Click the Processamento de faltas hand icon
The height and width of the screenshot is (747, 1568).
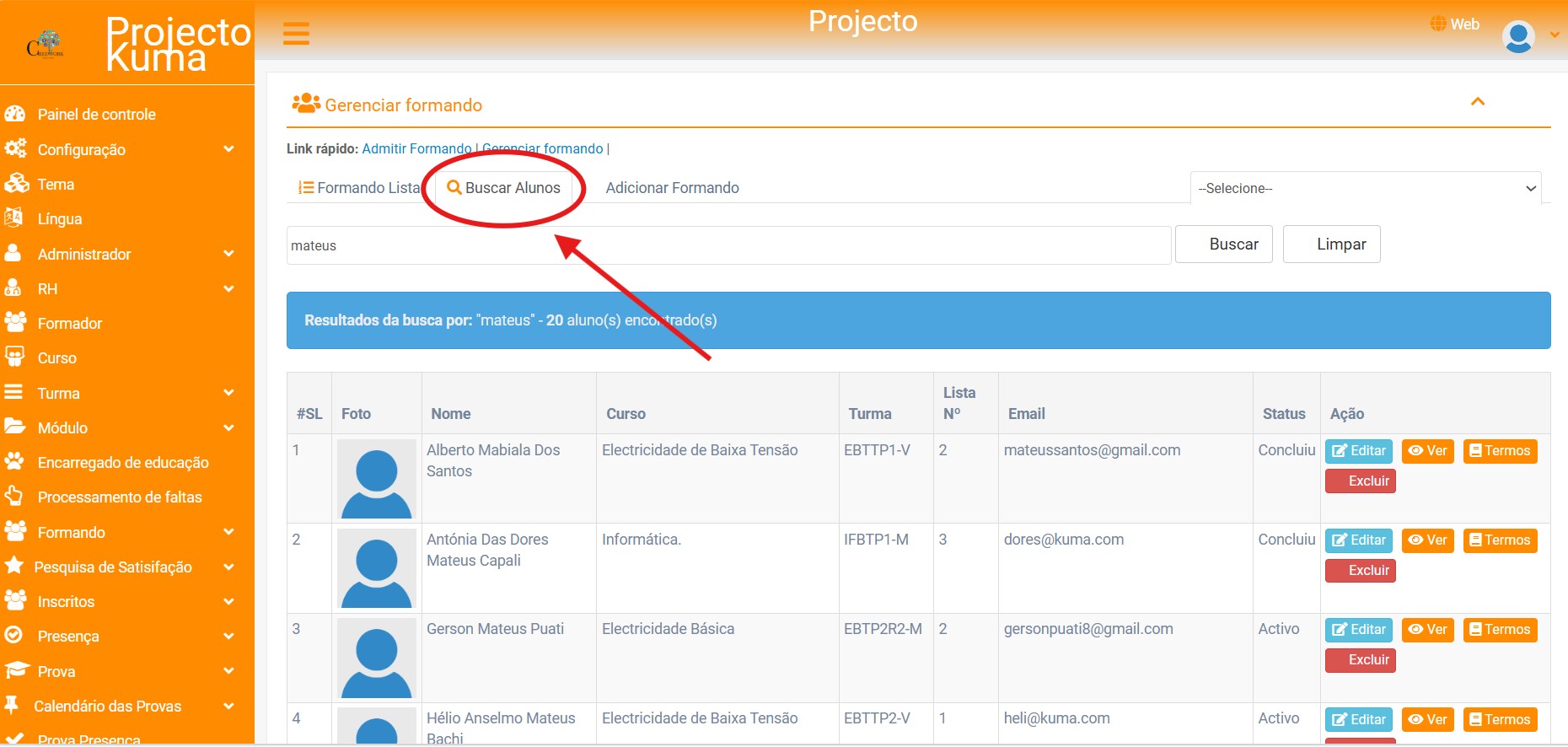14,497
